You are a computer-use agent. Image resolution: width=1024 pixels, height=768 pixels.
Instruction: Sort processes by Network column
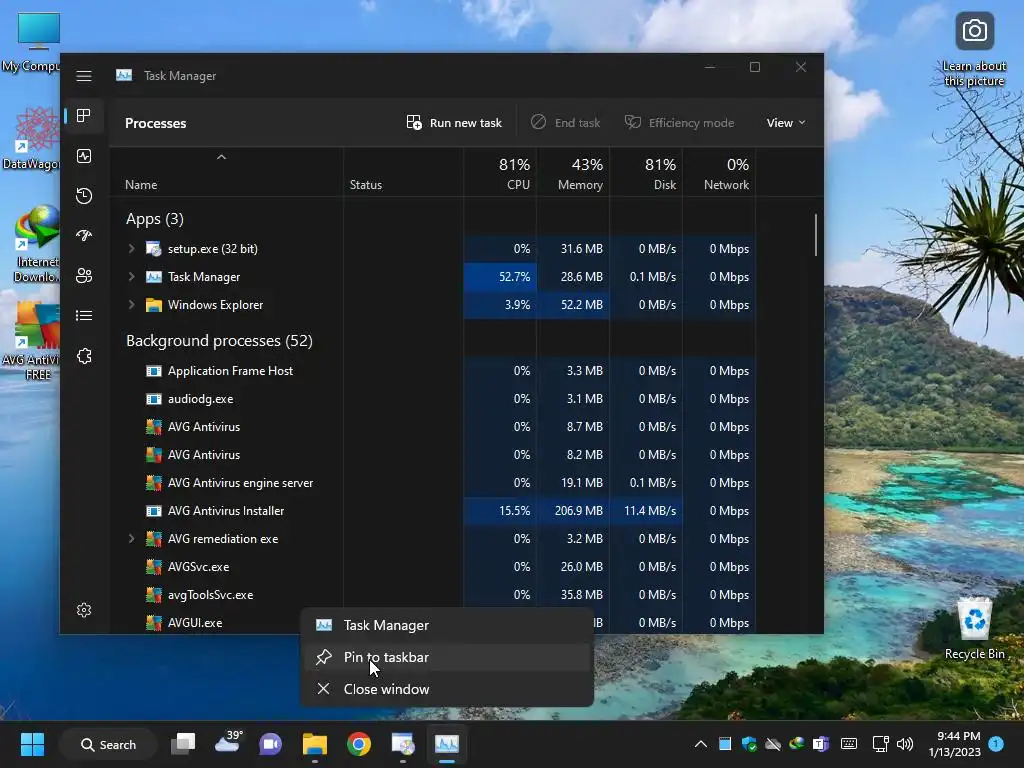pos(720,173)
